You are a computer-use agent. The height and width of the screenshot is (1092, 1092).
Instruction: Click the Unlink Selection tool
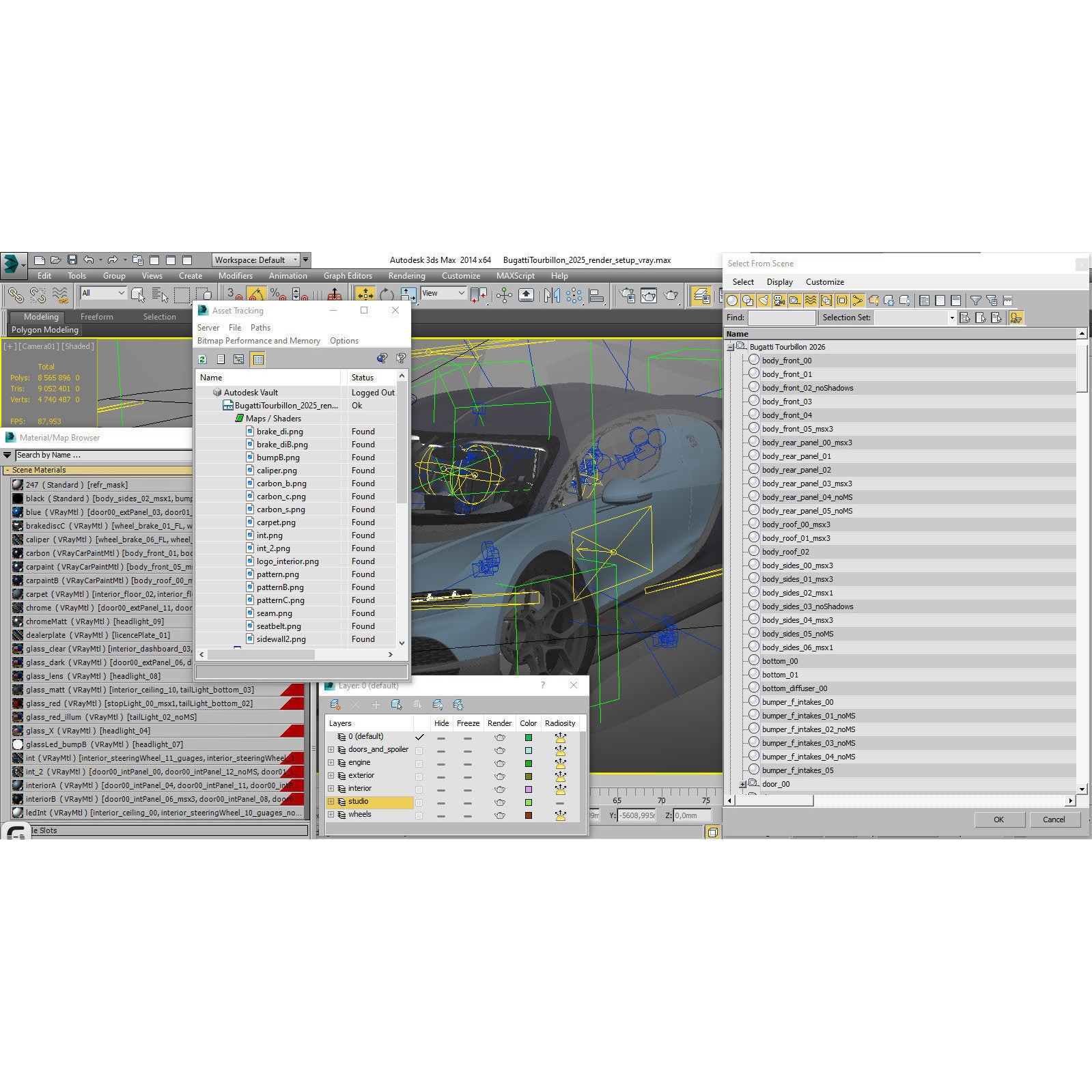pos(38,295)
